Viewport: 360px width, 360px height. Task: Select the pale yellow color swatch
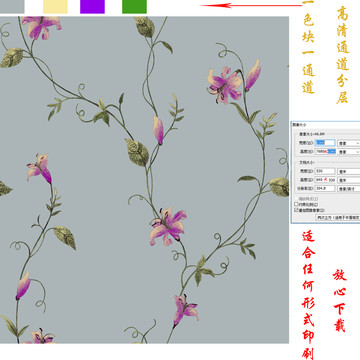55,7
